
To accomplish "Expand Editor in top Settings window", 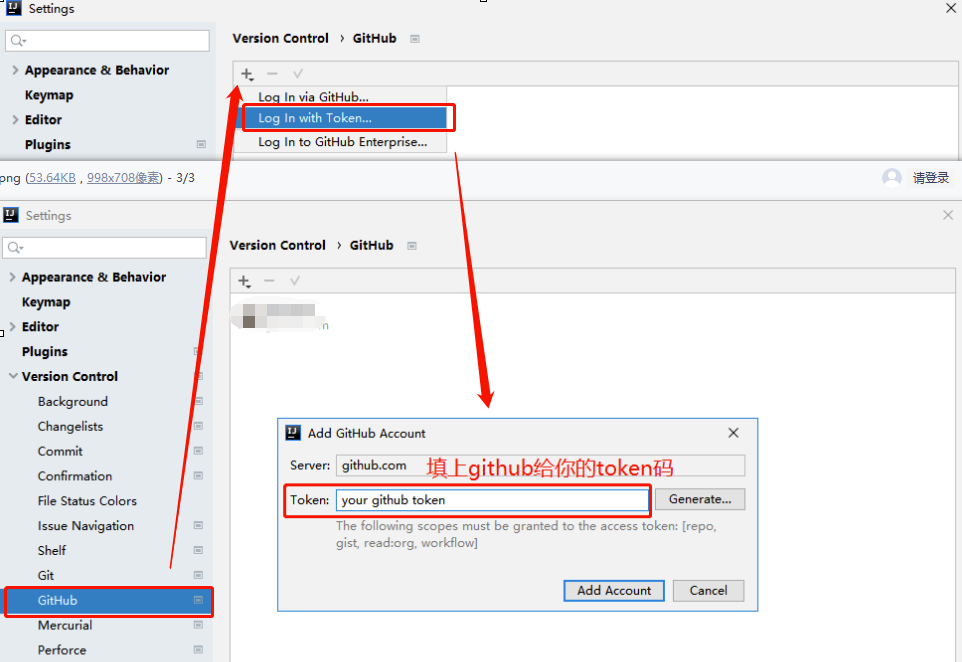I will (15, 120).
